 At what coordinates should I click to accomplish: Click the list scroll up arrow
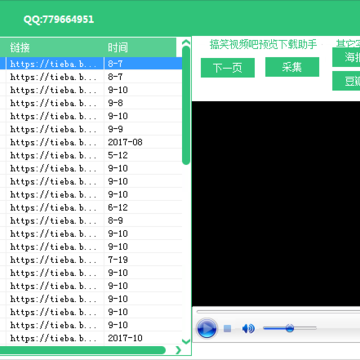pyautogui.click(x=186, y=42)
